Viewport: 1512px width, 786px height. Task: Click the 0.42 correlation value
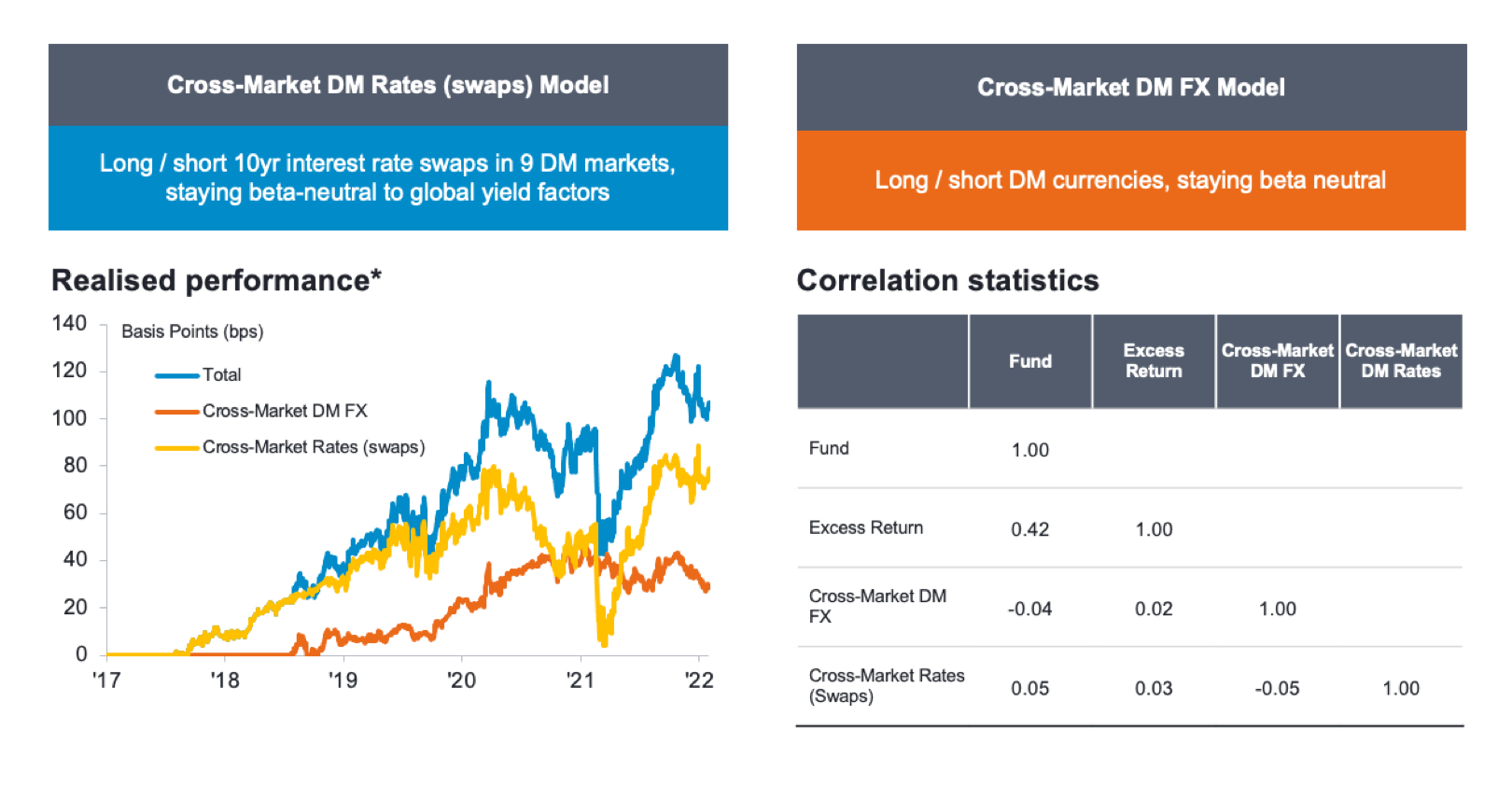click(1030, 529)
